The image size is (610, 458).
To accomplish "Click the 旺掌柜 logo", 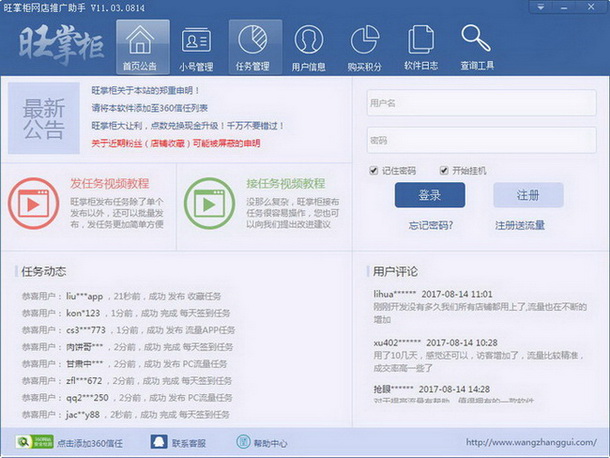I will tap(61, 45).
